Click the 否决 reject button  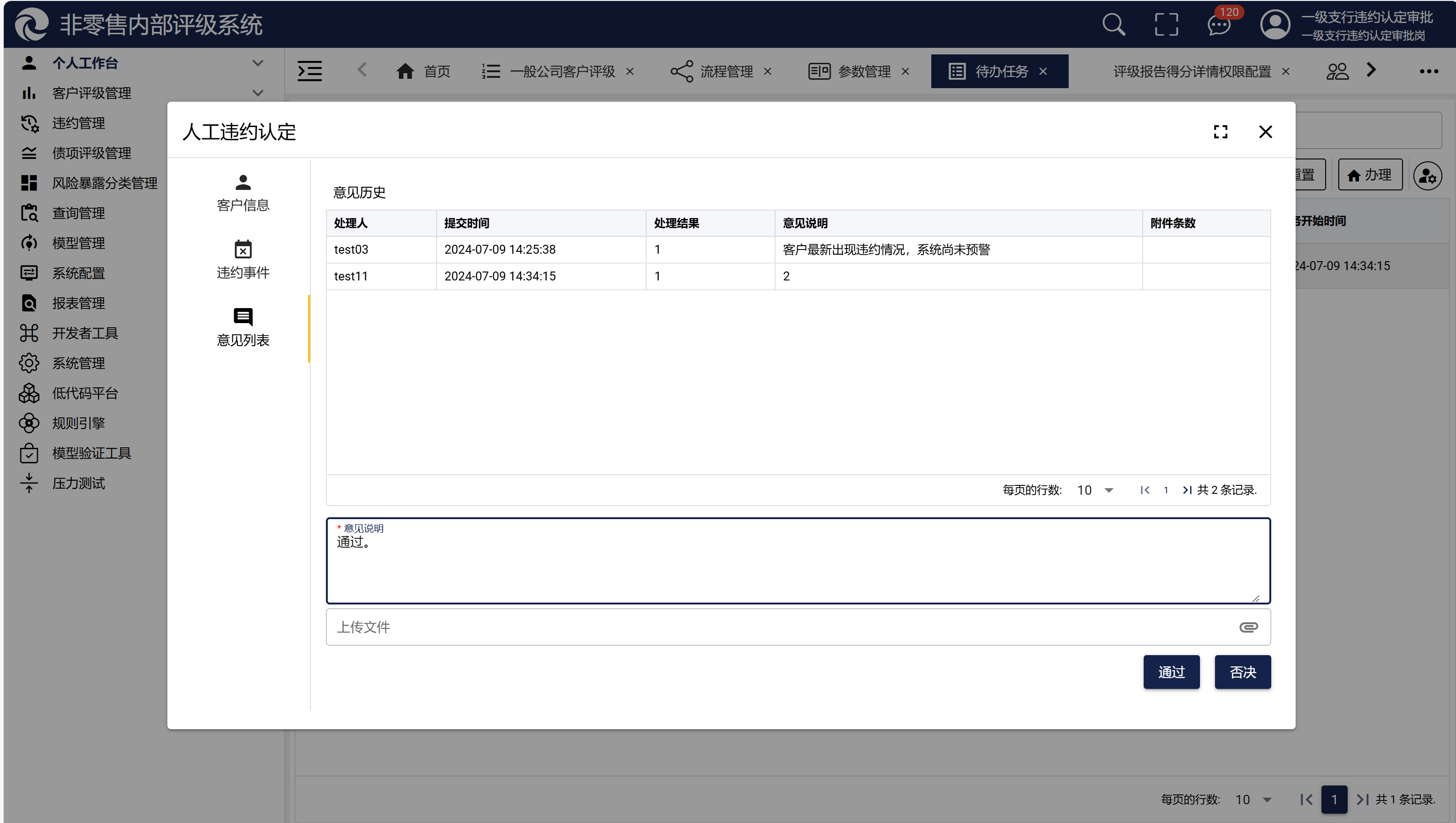click(x=1242, y=672)
